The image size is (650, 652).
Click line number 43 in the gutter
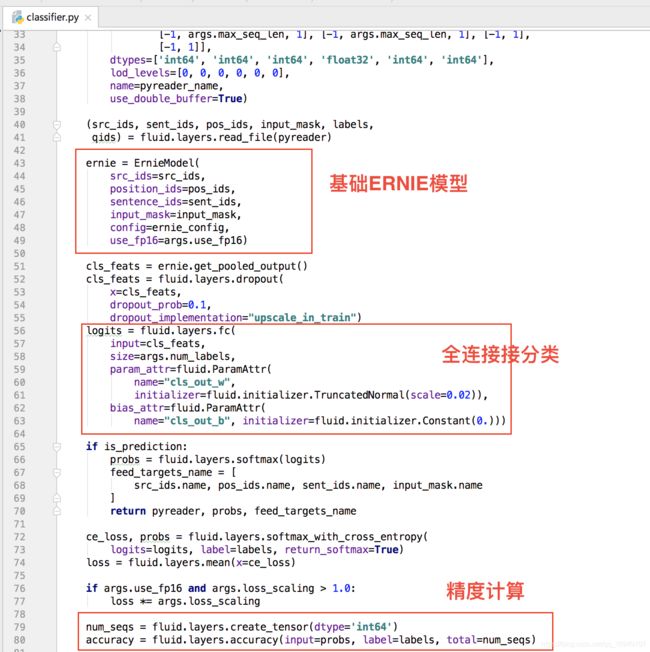coord(19,163)
